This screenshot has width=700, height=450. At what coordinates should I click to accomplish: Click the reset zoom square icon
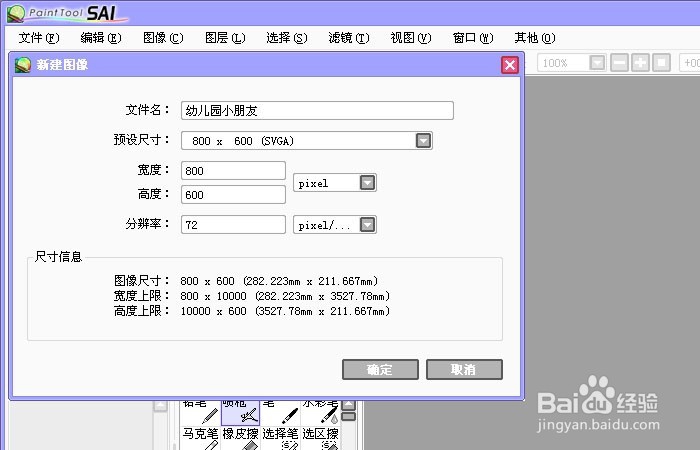[662, 63]
